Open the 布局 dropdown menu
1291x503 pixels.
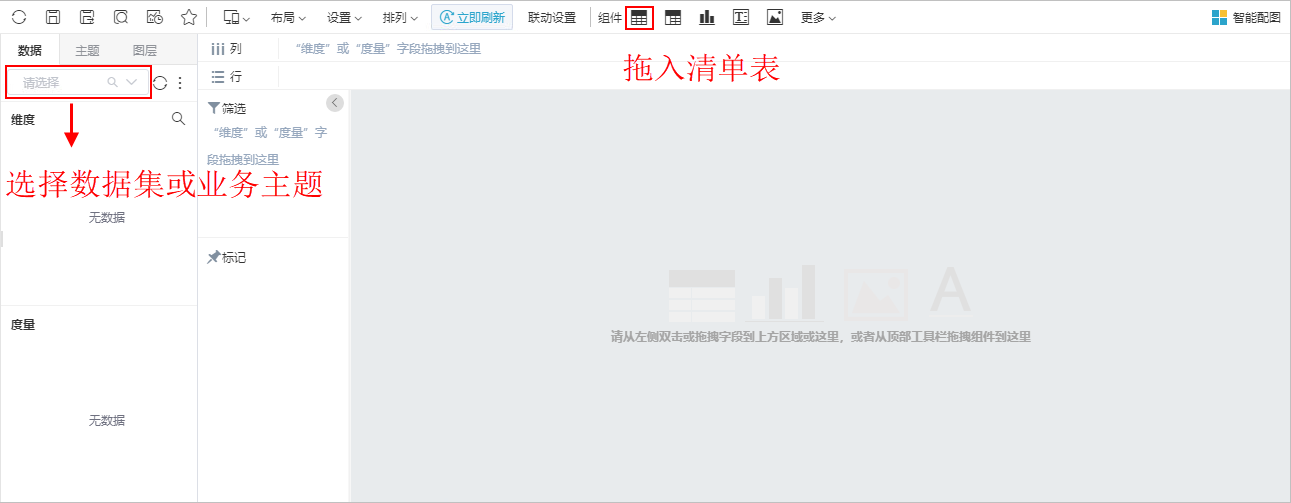(288, 17)
